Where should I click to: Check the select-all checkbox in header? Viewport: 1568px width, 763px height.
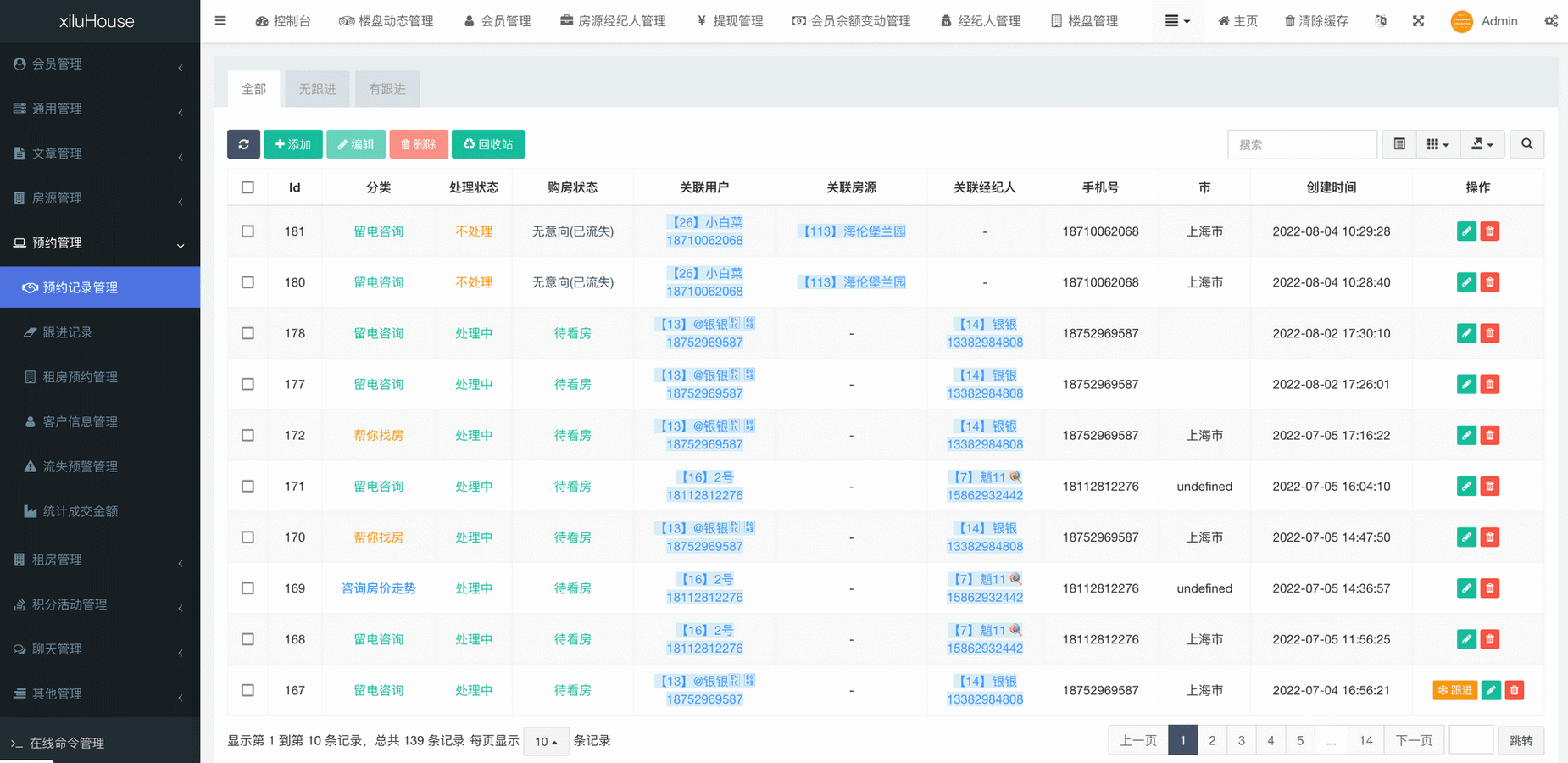click(x=247, y=187)
